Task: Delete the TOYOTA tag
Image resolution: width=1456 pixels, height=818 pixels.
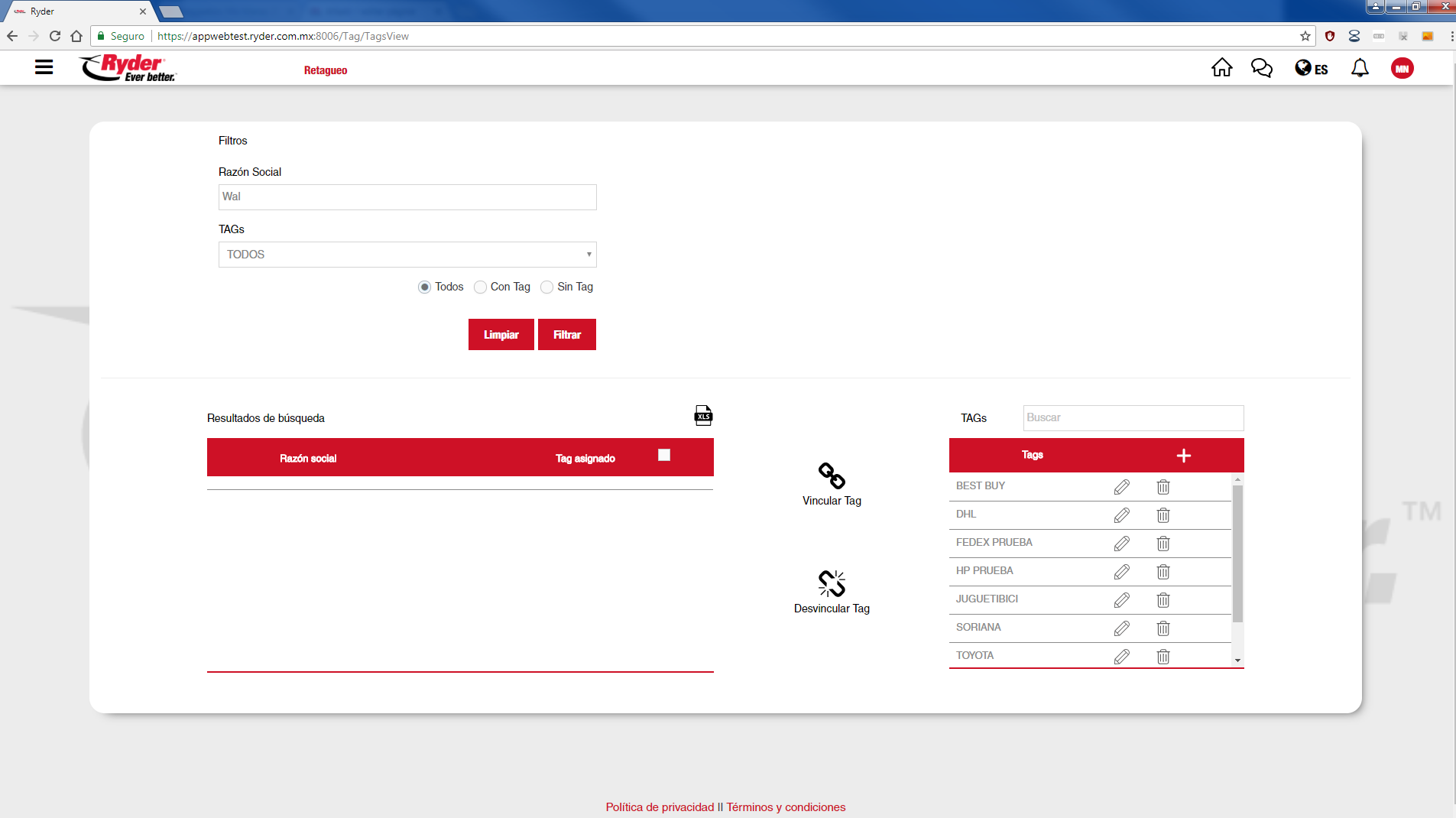Action: pyautogui.click(x=1163, y=657)
